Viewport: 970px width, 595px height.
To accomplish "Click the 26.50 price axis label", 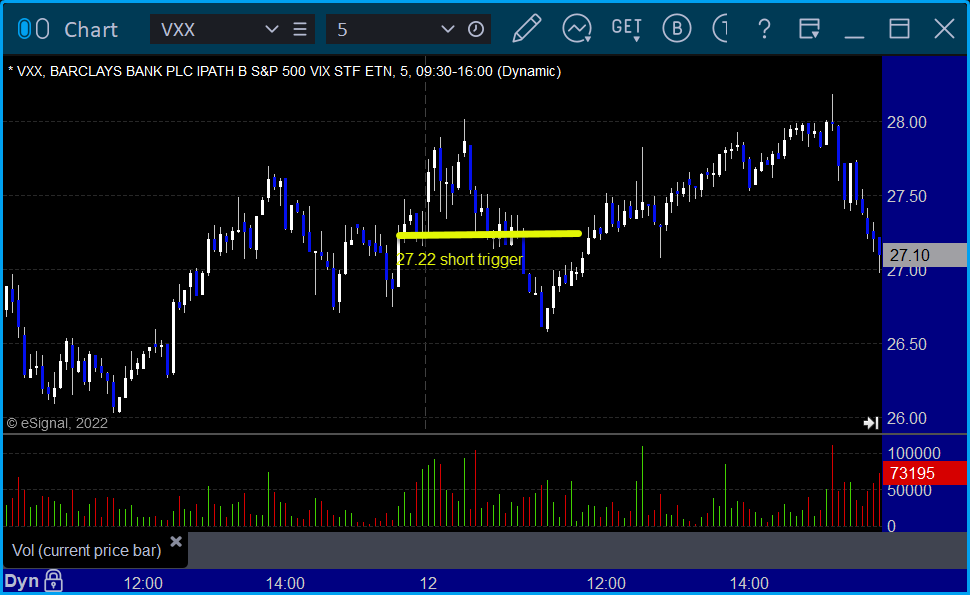I will pyautogui.click(x=907, y=344).
